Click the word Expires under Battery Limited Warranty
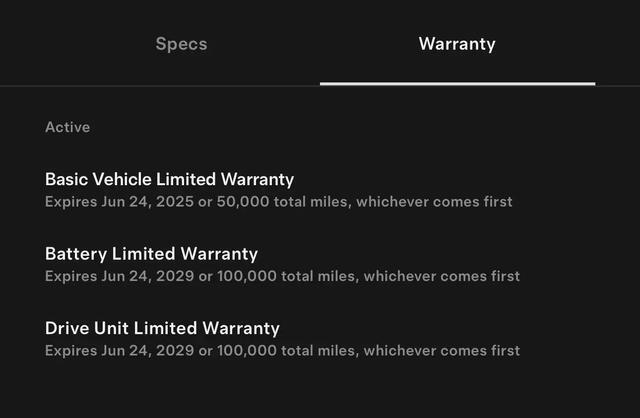The height and width of the screenshot is (418, 640). coord(70,276)
